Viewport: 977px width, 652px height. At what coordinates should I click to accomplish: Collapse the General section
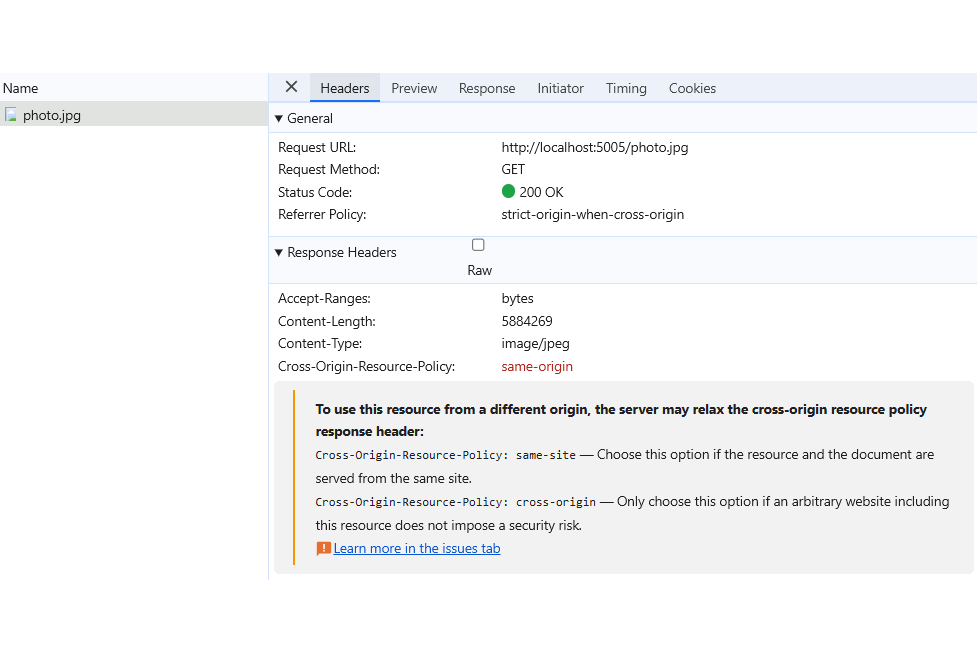coord(279,118)
